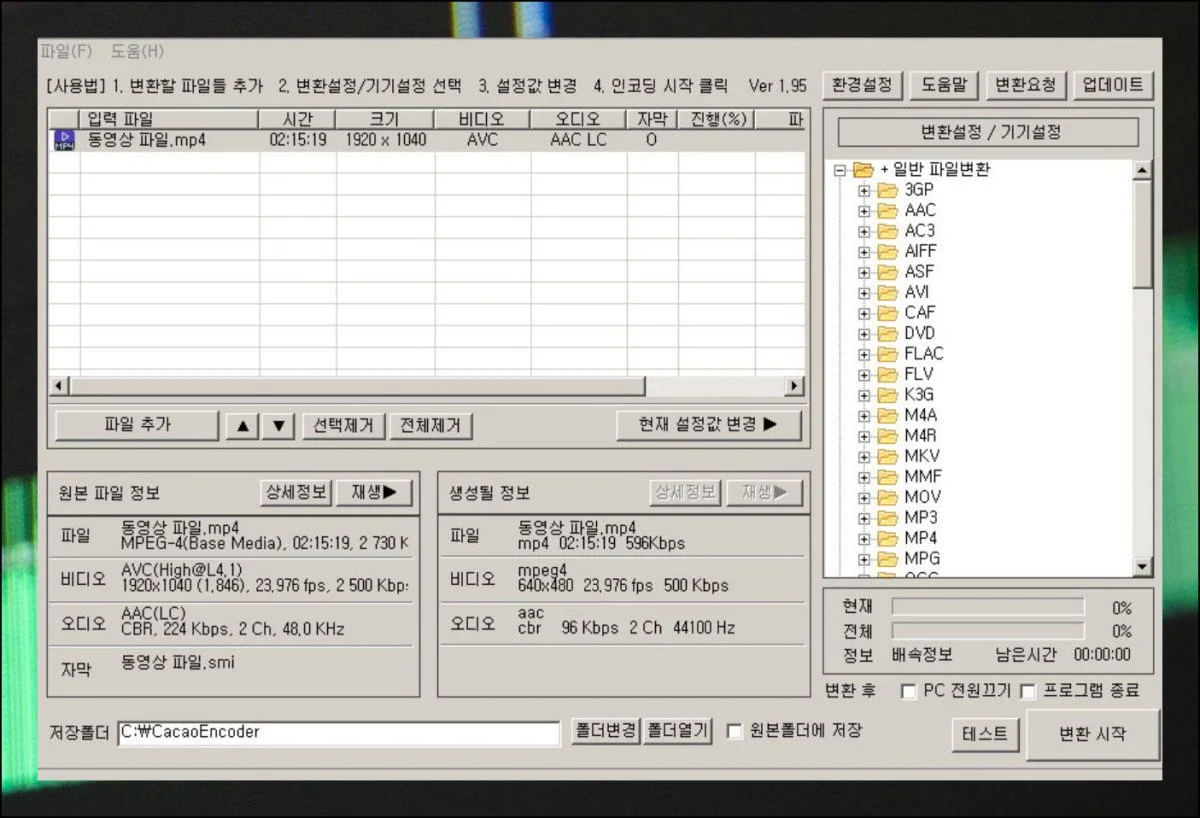Viewport: 1200px width, 818px height.
Task: Check the 원본폴더에 저장 option
Action: [734, 731]
